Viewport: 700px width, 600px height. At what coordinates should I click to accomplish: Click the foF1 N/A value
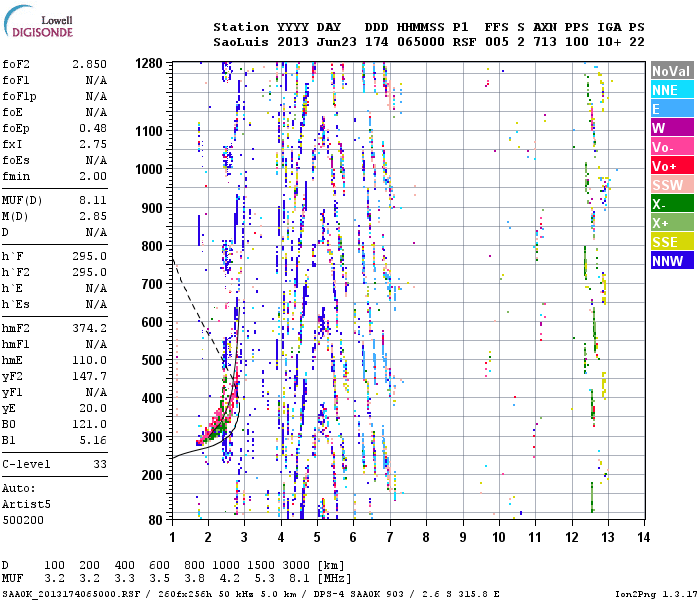(x=96, y=80)
